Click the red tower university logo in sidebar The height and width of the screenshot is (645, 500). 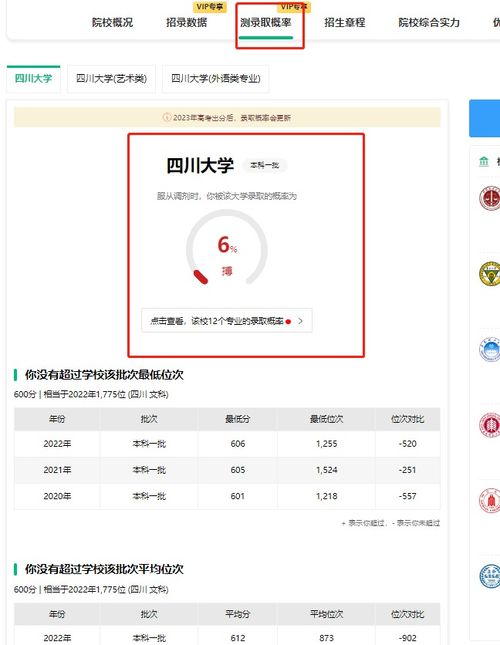tap(490, 501)
